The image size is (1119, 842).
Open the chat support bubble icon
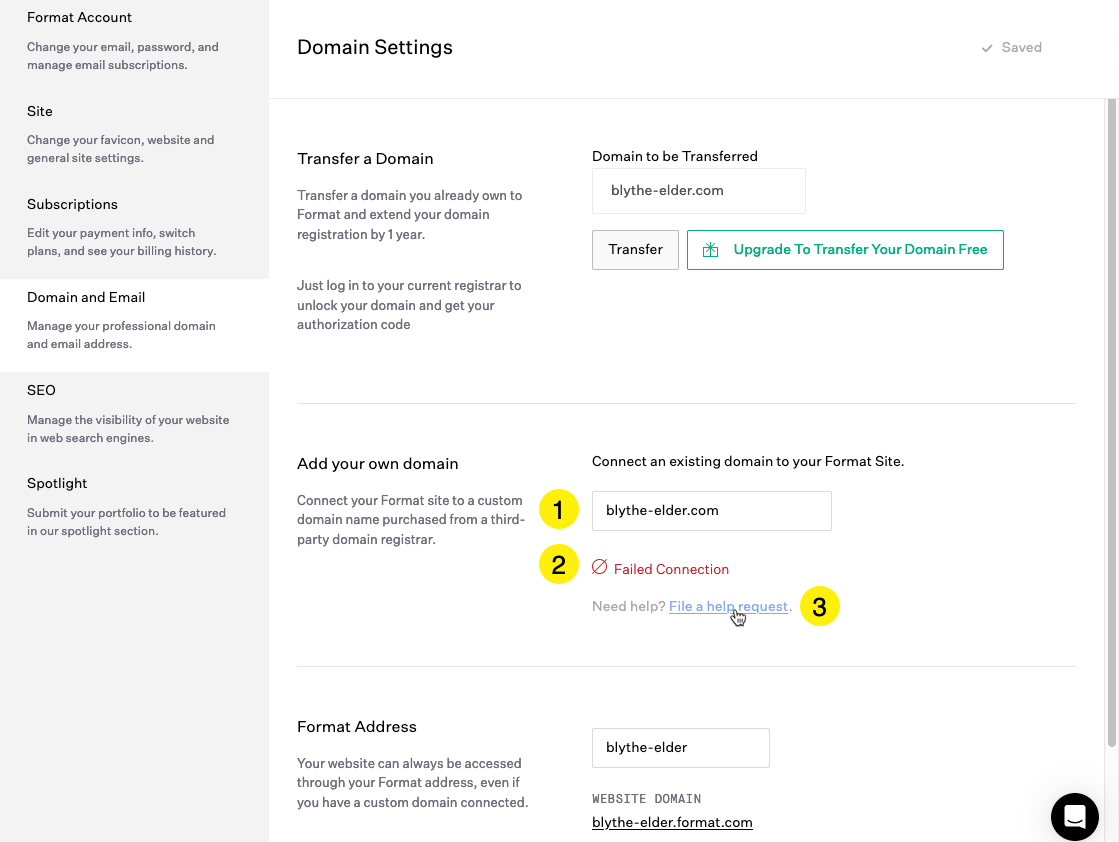1075,817
